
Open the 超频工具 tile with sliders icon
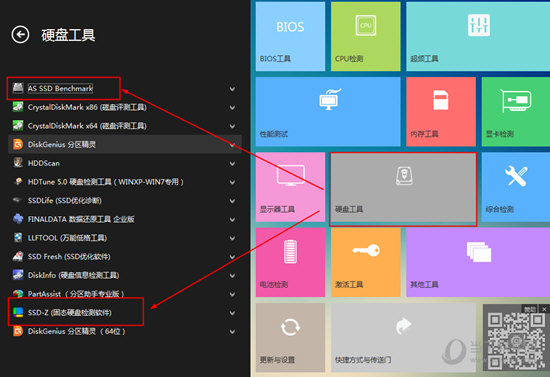[x=478, y=36]
